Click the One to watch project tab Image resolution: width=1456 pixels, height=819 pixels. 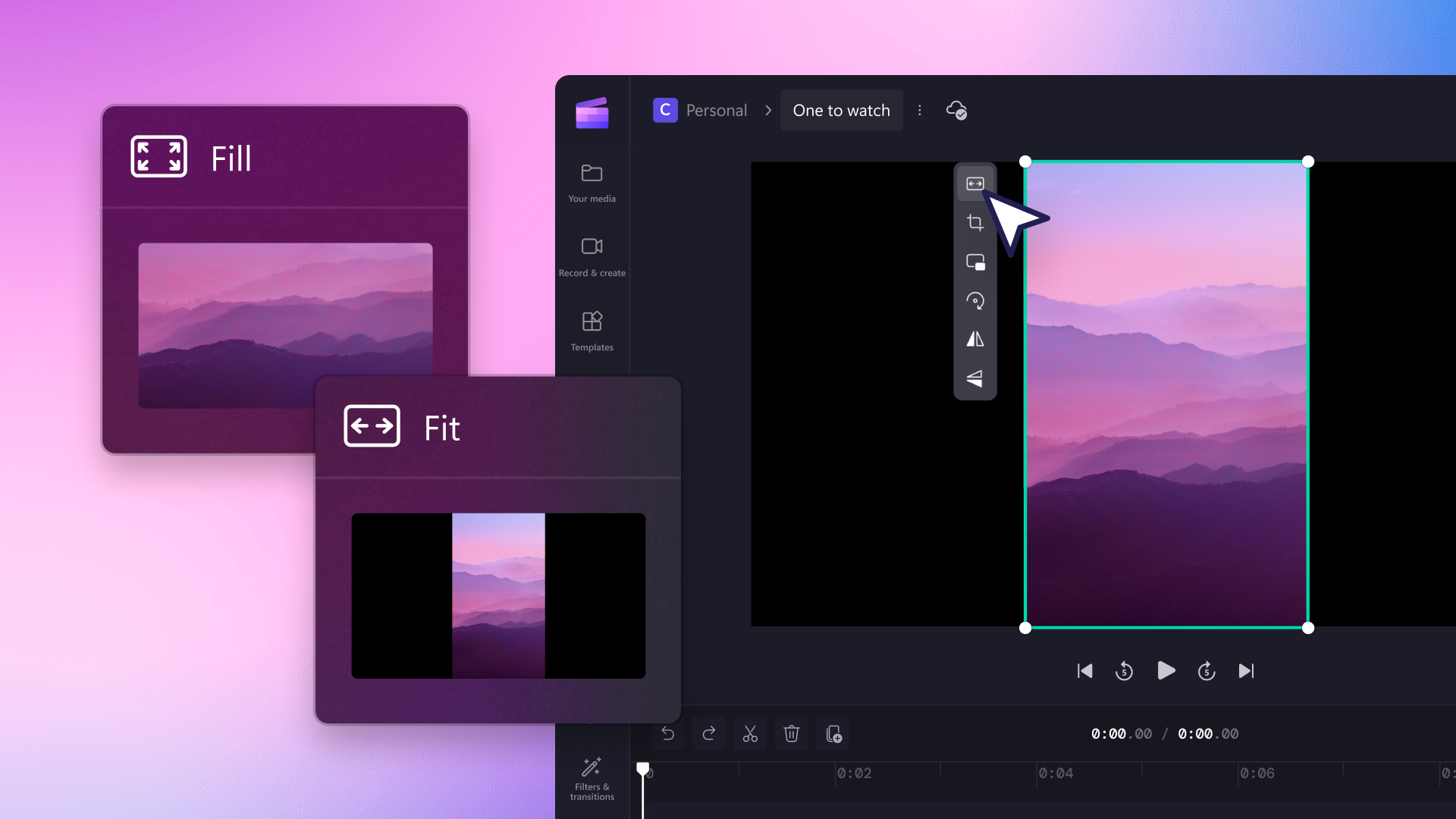pyautogui.click(x=841, y=110)
